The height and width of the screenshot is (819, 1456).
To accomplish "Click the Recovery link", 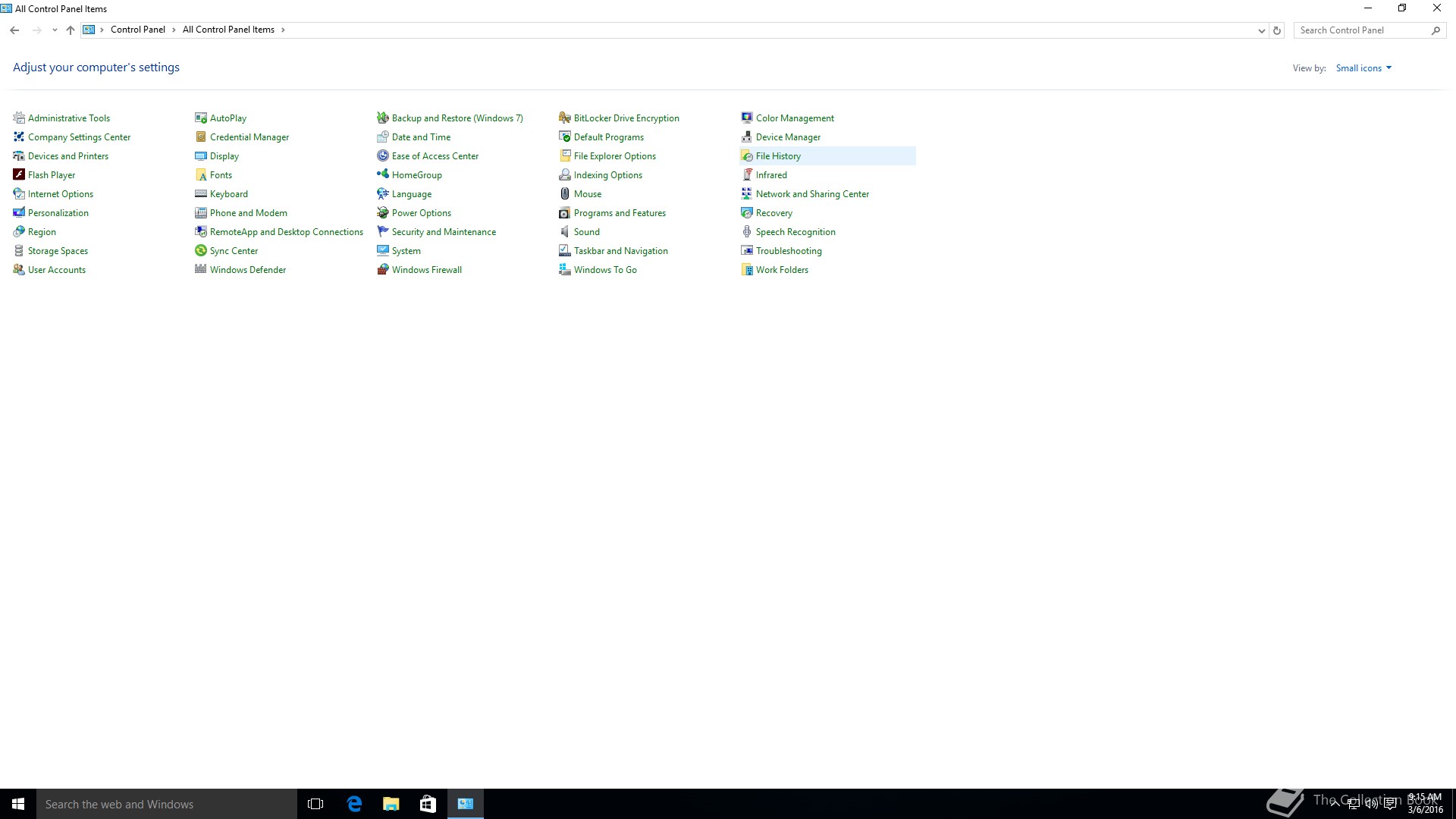I will click(x=774, y=212).
